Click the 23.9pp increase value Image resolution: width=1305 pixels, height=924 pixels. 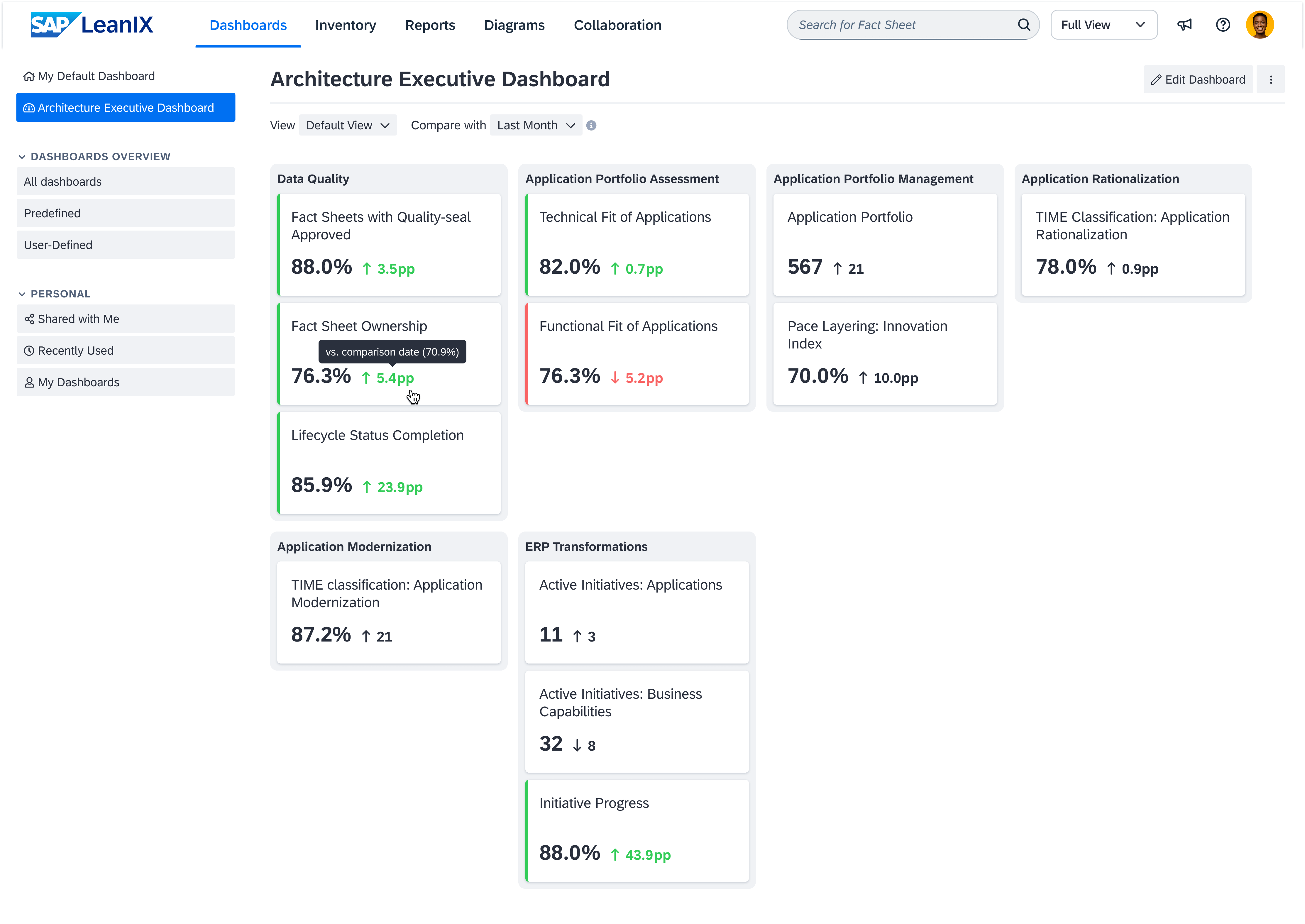pos(399,488)
